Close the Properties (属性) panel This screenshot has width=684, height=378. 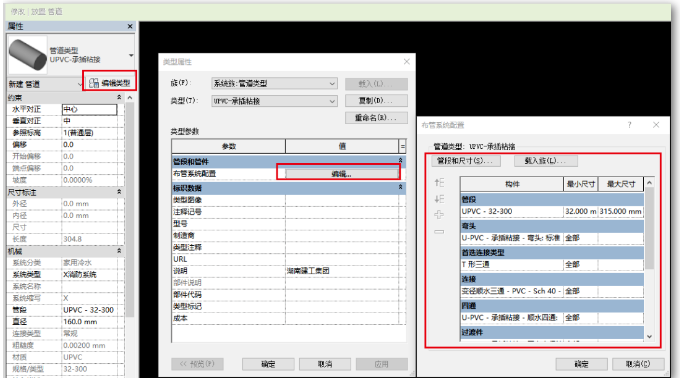pyautogui.click(x=130, y=27)
